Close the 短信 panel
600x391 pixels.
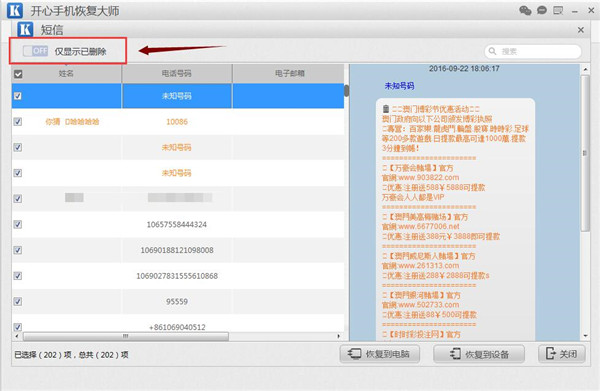pos(580,30)
